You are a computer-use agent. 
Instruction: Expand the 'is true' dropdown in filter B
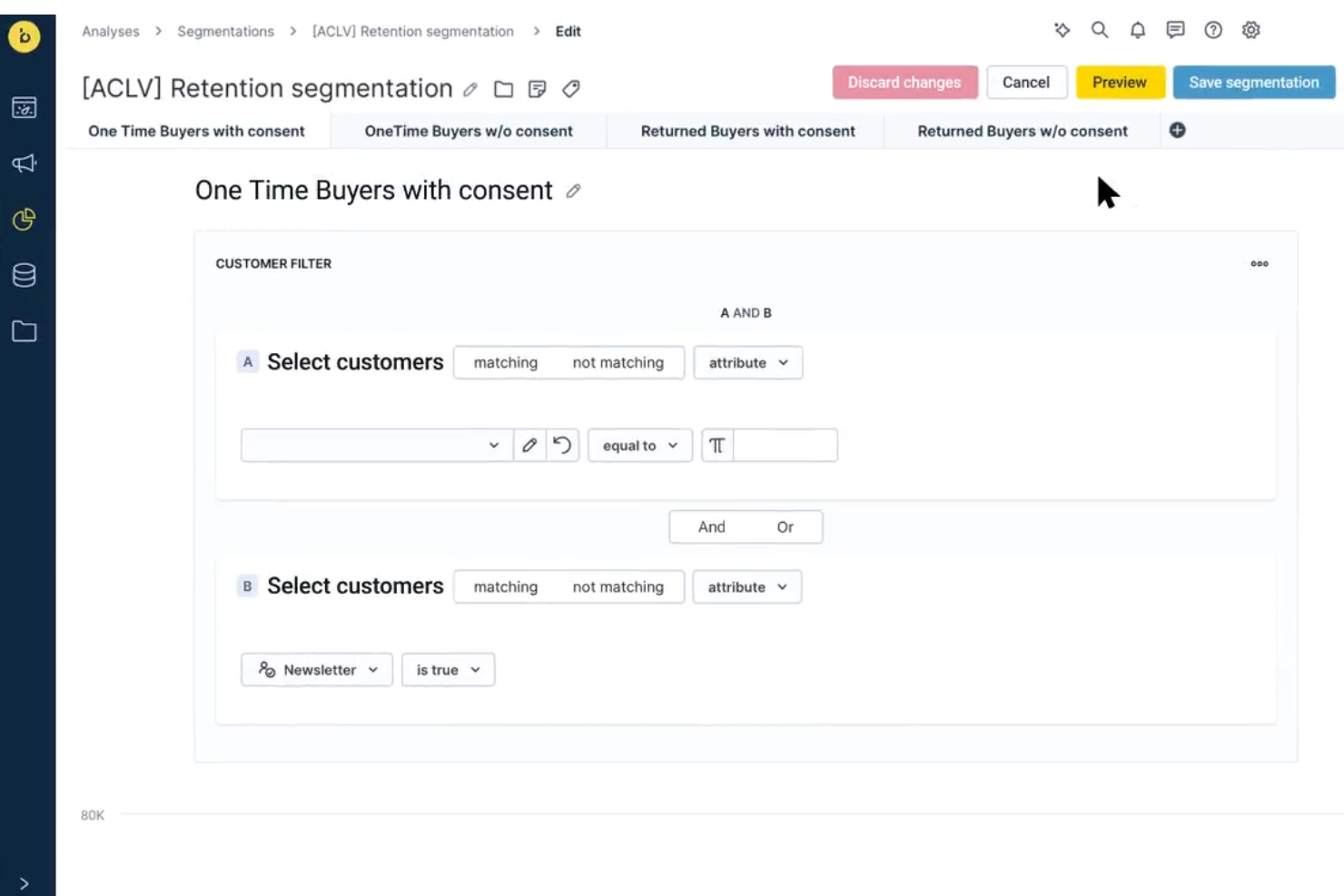point(448,669)
